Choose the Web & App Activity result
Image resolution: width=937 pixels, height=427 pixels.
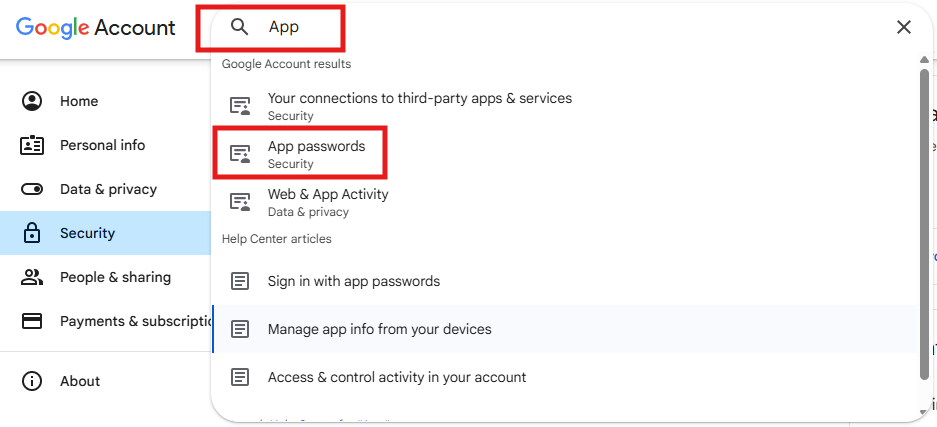click(x=328, y=201)
